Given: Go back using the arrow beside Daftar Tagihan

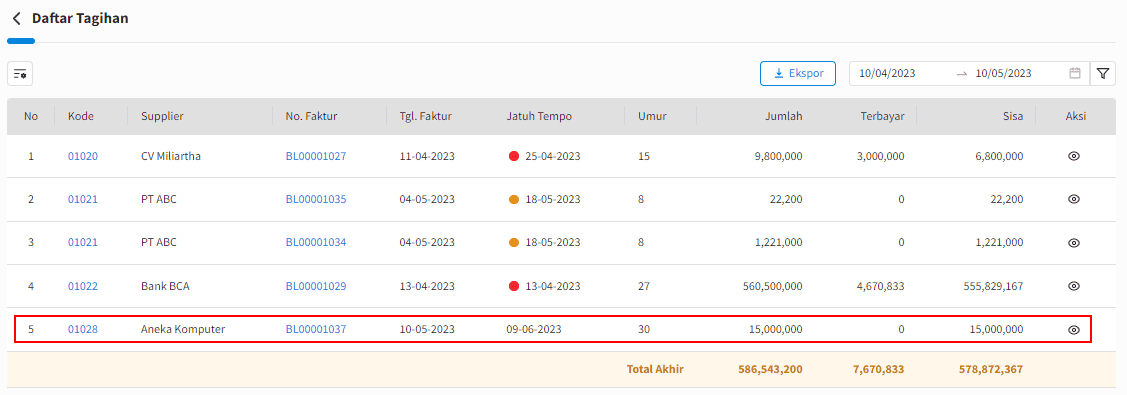Looking at the screenshot, I should pyautogui.click(x=17, y=19).
